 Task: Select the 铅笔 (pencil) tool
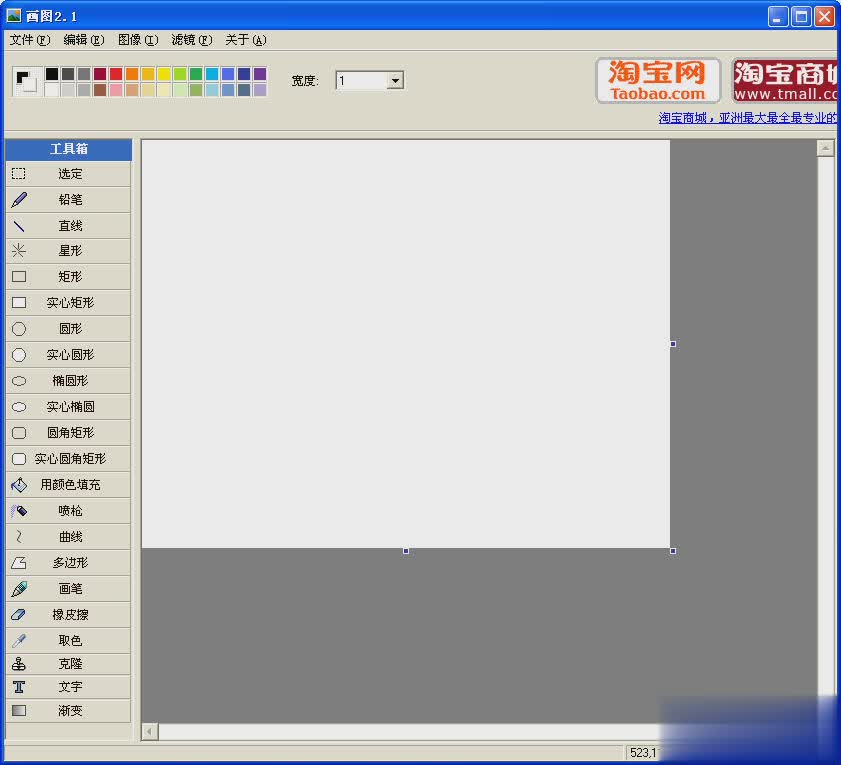(x=68, y=199)
